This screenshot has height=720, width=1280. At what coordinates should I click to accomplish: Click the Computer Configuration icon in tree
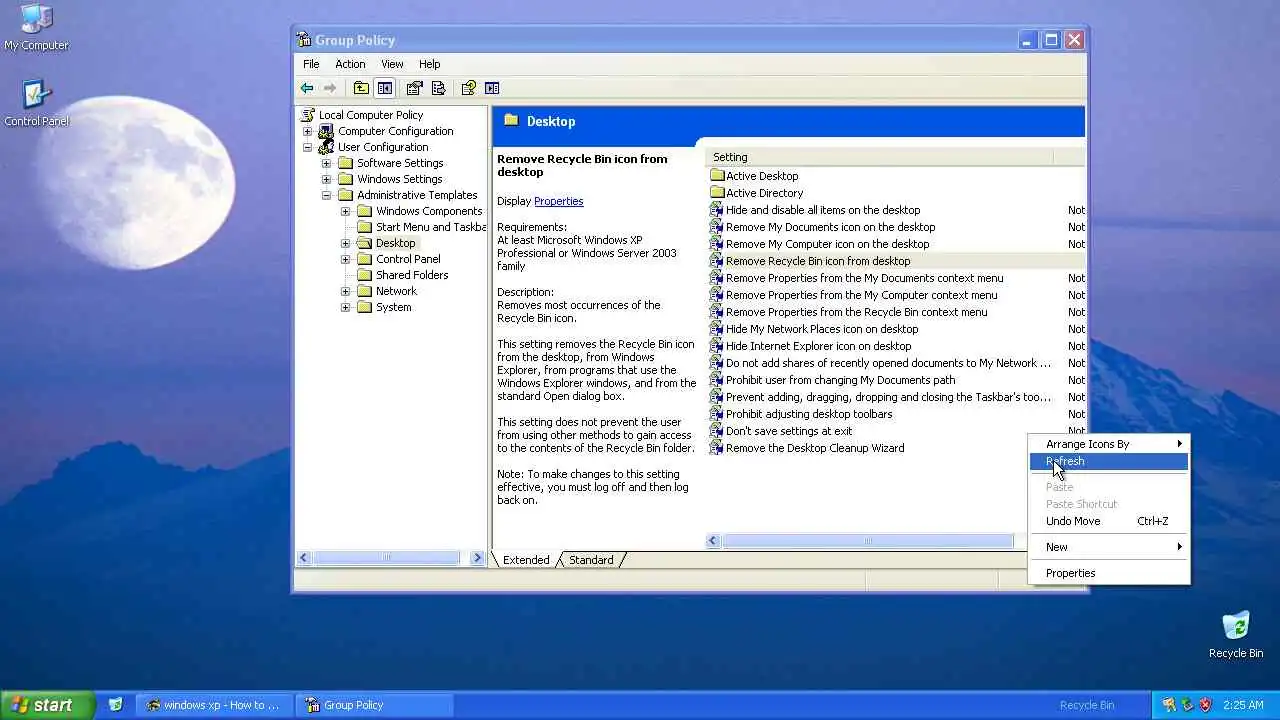point(326,131)
